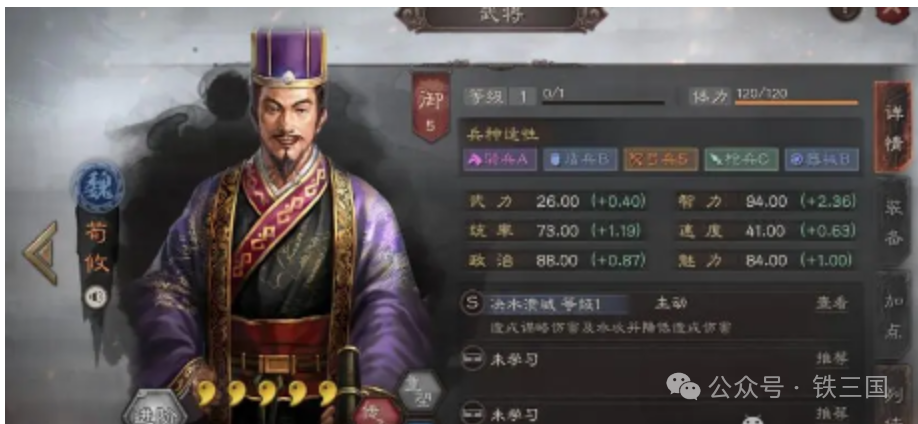
Task: Select the 器械B siege aptitude tag
Action: point(822,159)
